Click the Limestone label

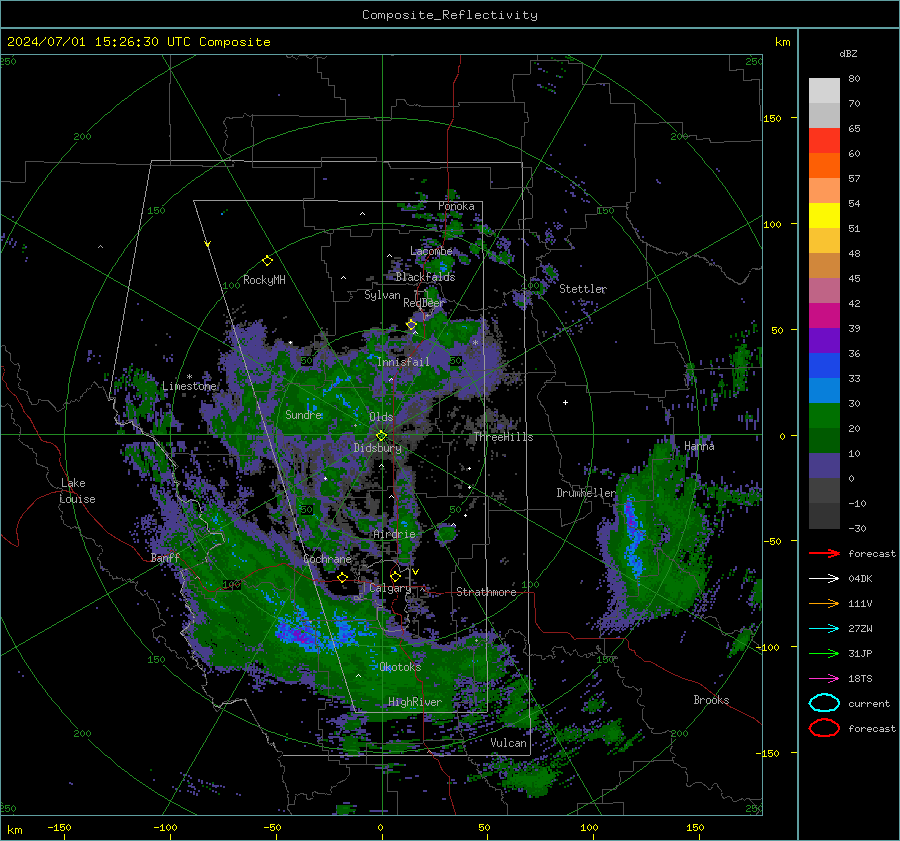[189, 386]
